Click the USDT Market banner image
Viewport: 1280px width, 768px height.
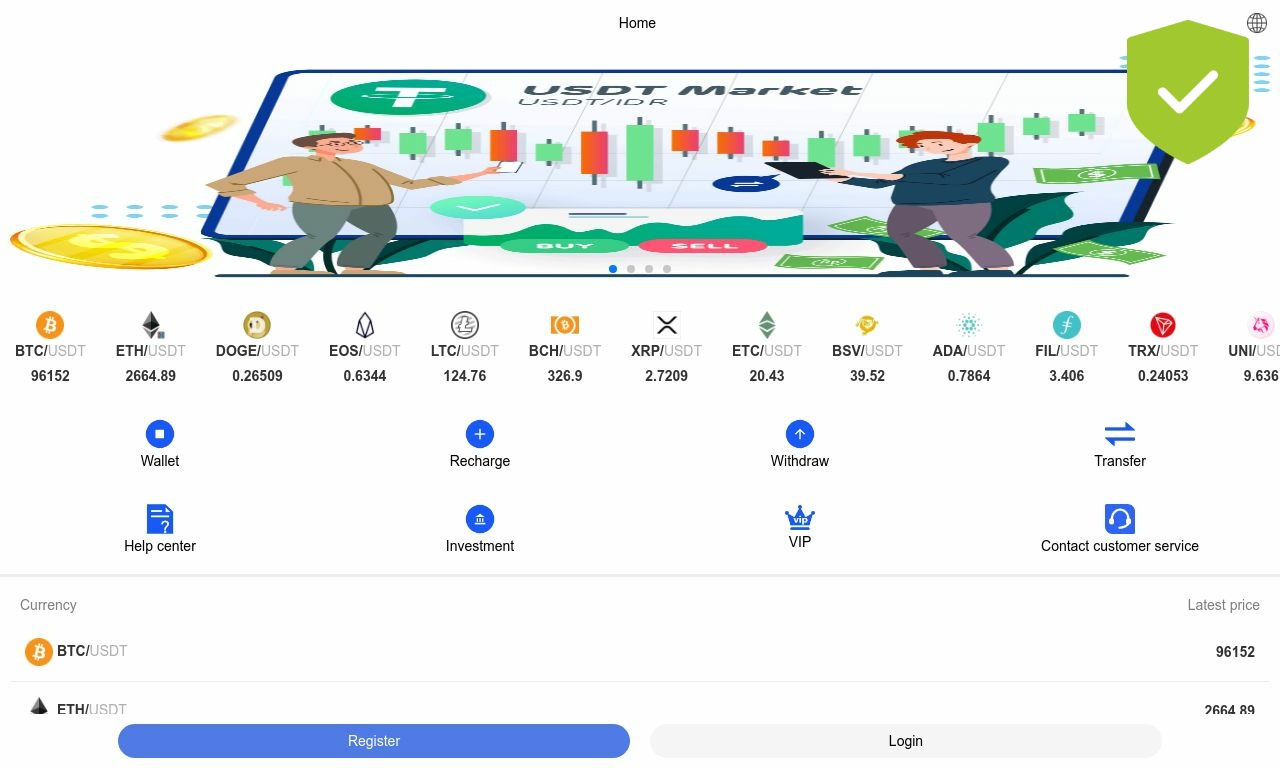point(640,165)
